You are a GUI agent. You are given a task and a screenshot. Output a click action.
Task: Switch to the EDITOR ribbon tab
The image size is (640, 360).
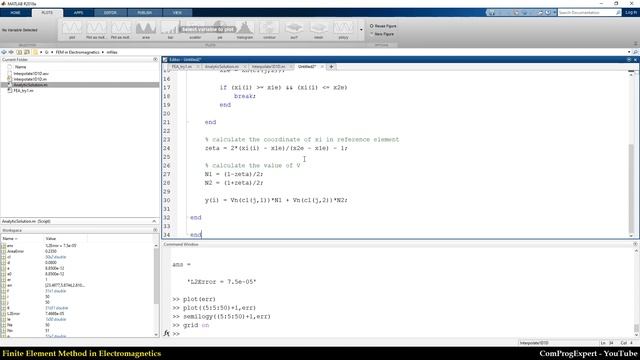tap(110, 13)
